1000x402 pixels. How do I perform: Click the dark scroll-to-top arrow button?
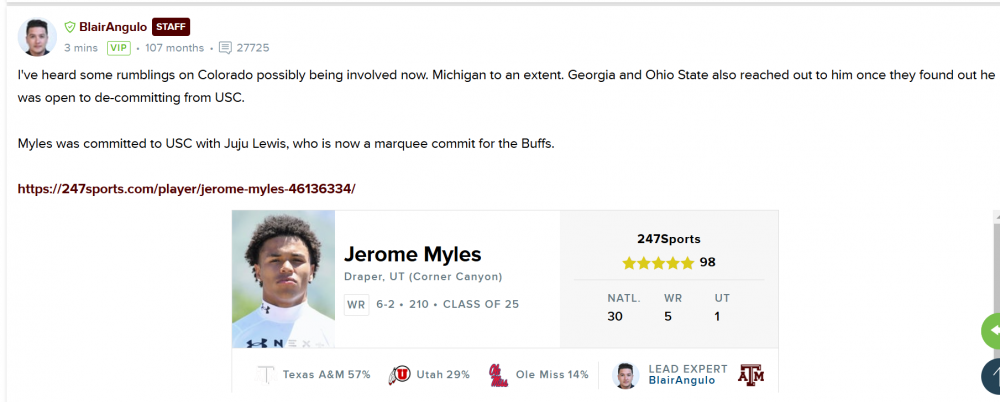click(993, 376)
